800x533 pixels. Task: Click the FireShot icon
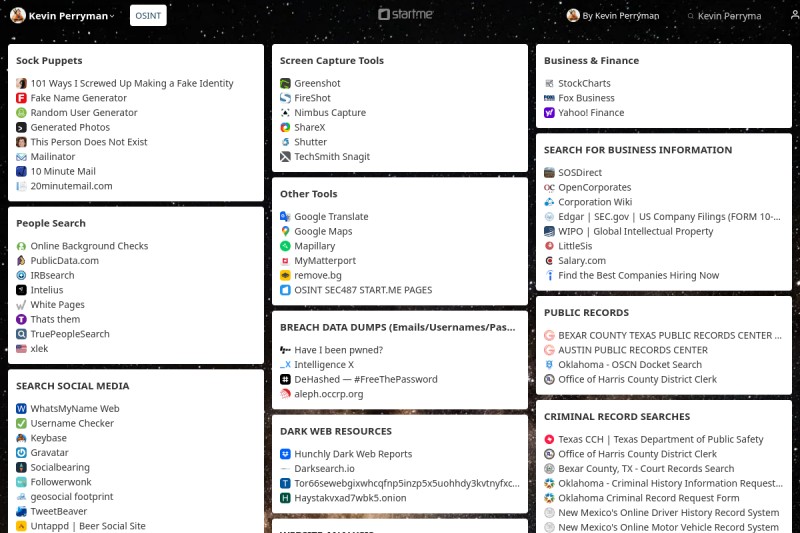[285, 98]
